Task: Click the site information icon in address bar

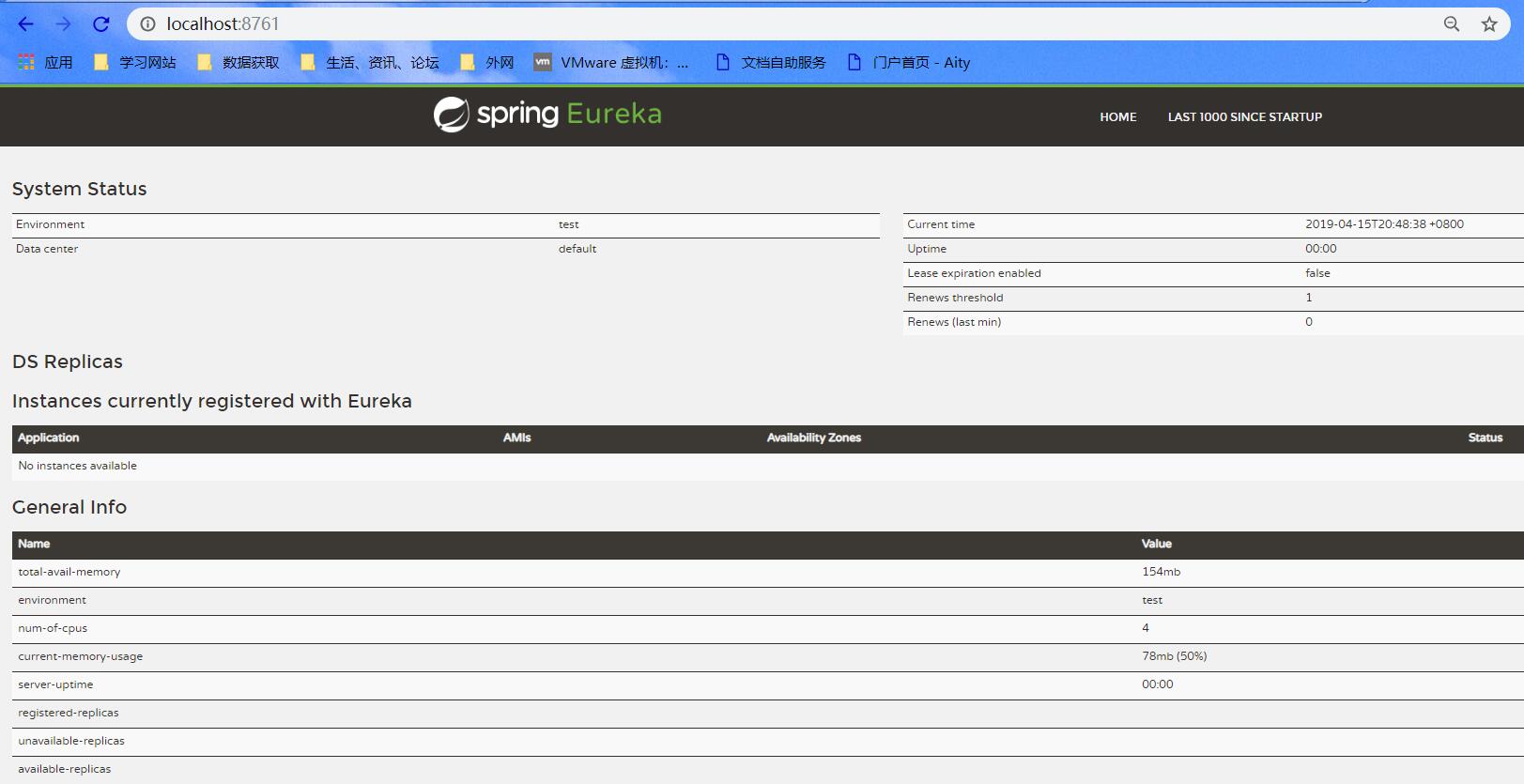Action: point(147,24)
